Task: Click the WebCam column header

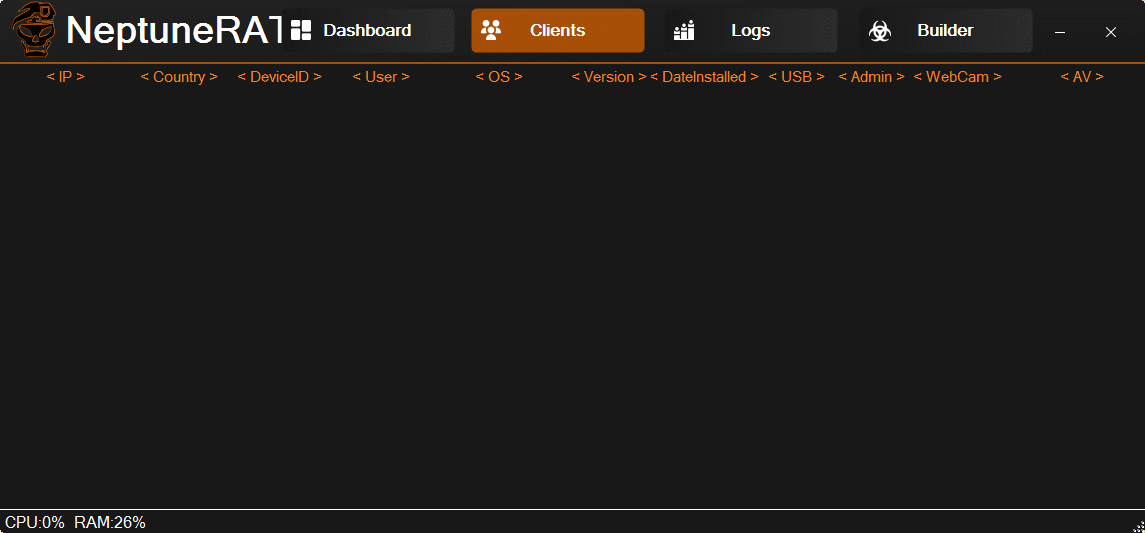Action: pyautogui.click(x=957, y=77)
